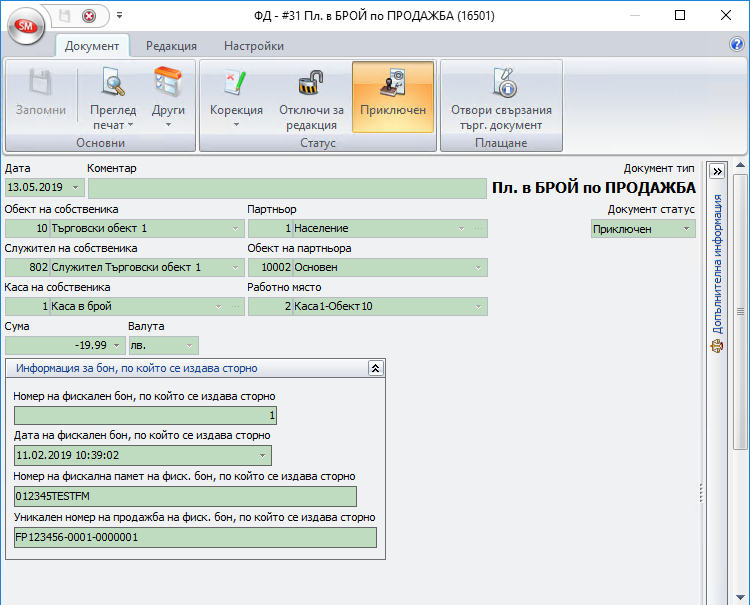Open Служител на собственика dropdown
Viewport: 750px width, 605px height.
coord(235,267)
